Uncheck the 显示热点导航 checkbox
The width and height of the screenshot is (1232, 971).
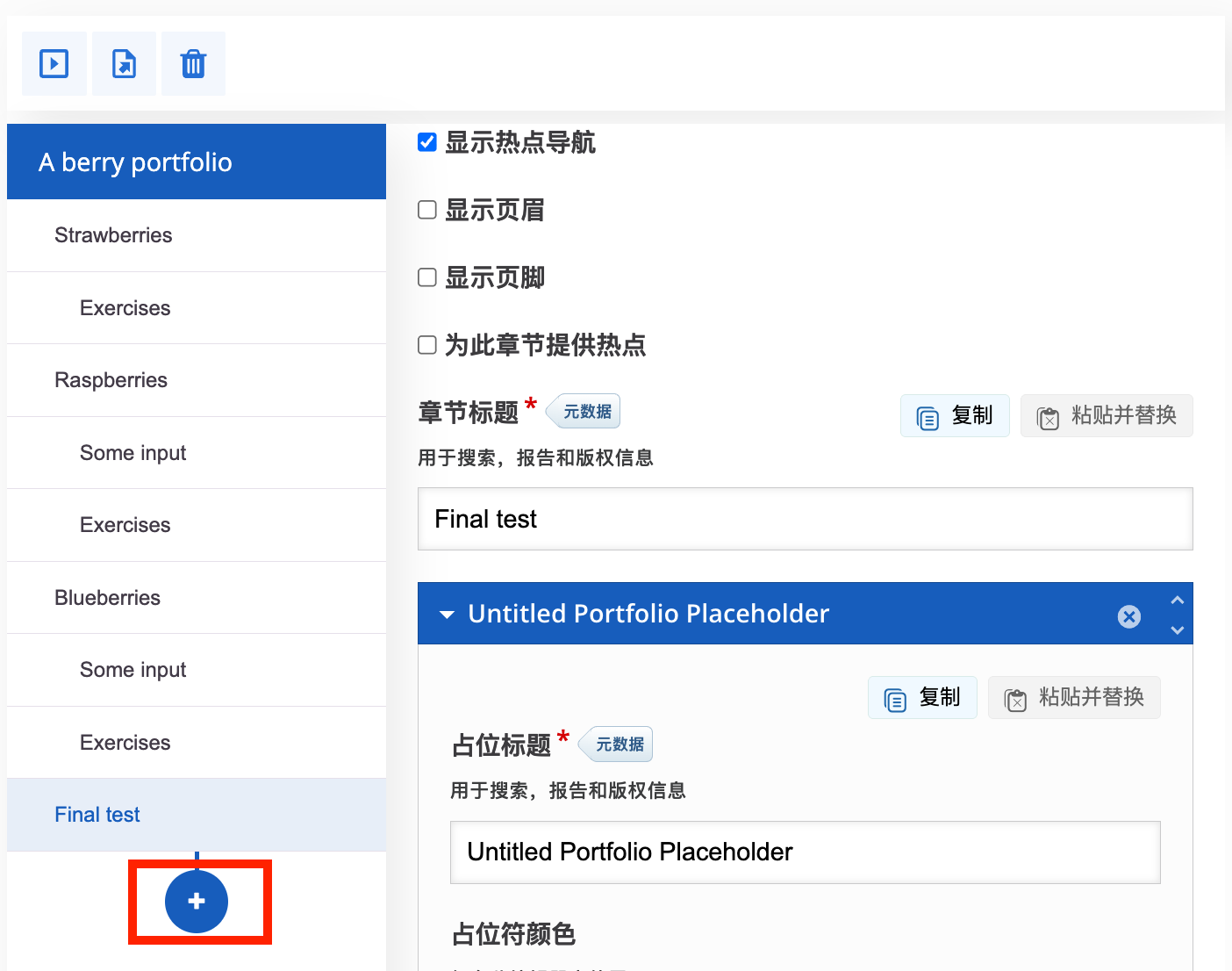click(x=427, y=142)
